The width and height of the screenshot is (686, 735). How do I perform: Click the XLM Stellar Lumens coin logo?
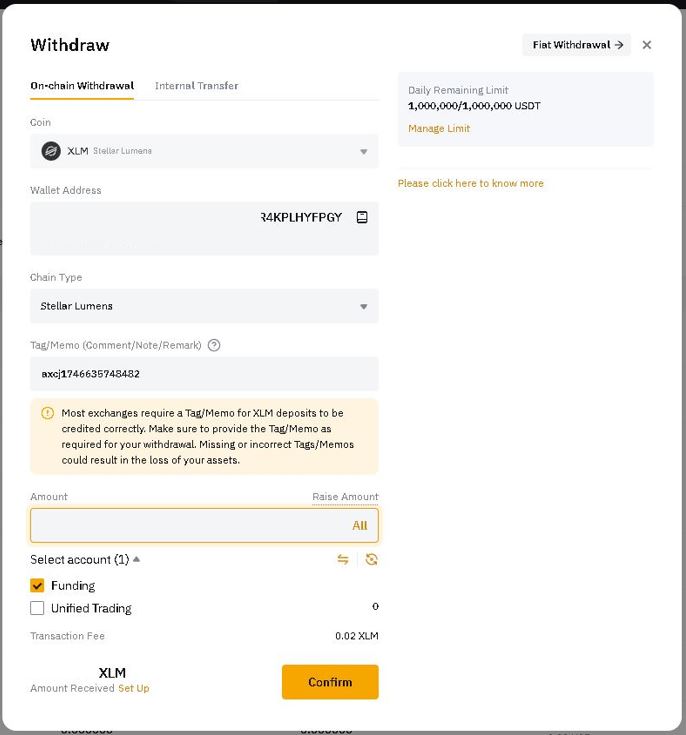pyautogui.click(x=51, y=151)
